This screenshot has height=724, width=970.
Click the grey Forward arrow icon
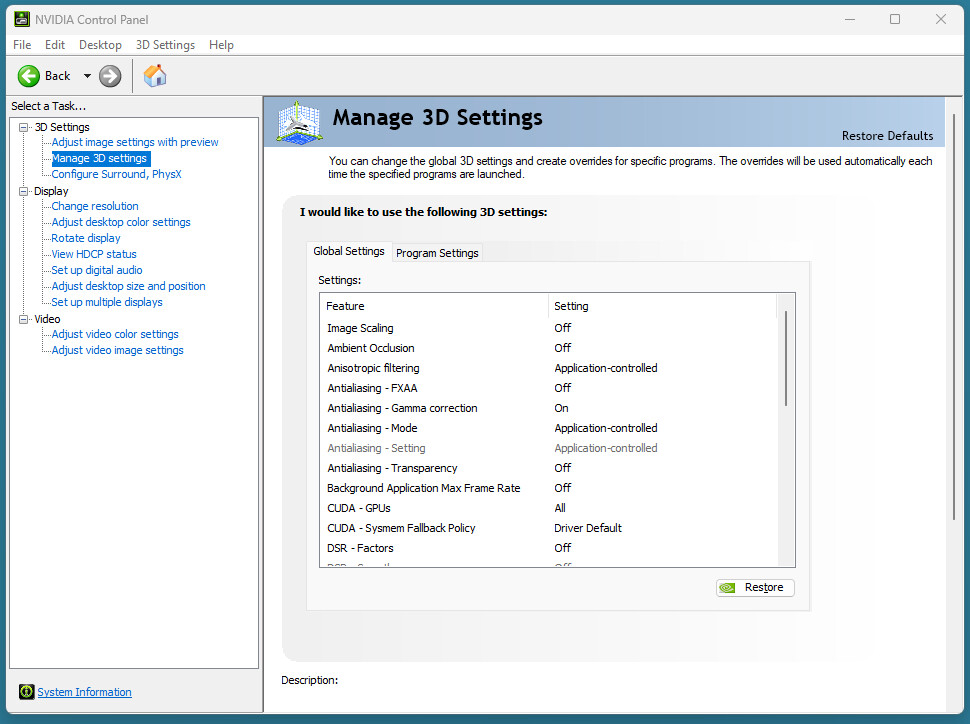click(110, 76)
